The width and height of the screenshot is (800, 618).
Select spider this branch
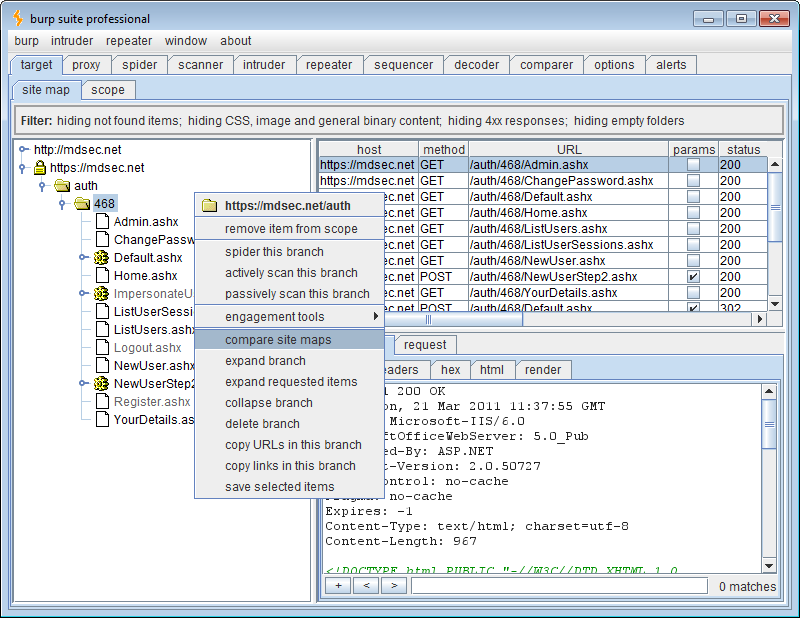289,252
